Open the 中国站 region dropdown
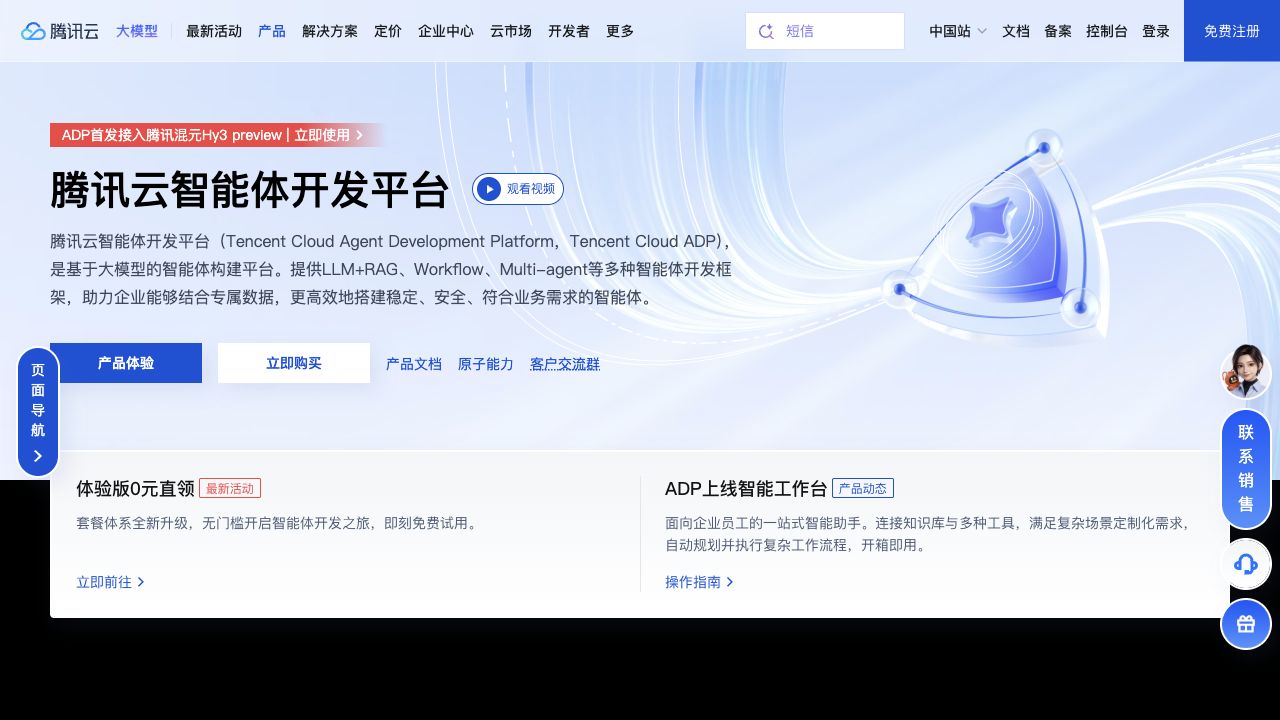1280x720 pixels. [x=958, y=31]
